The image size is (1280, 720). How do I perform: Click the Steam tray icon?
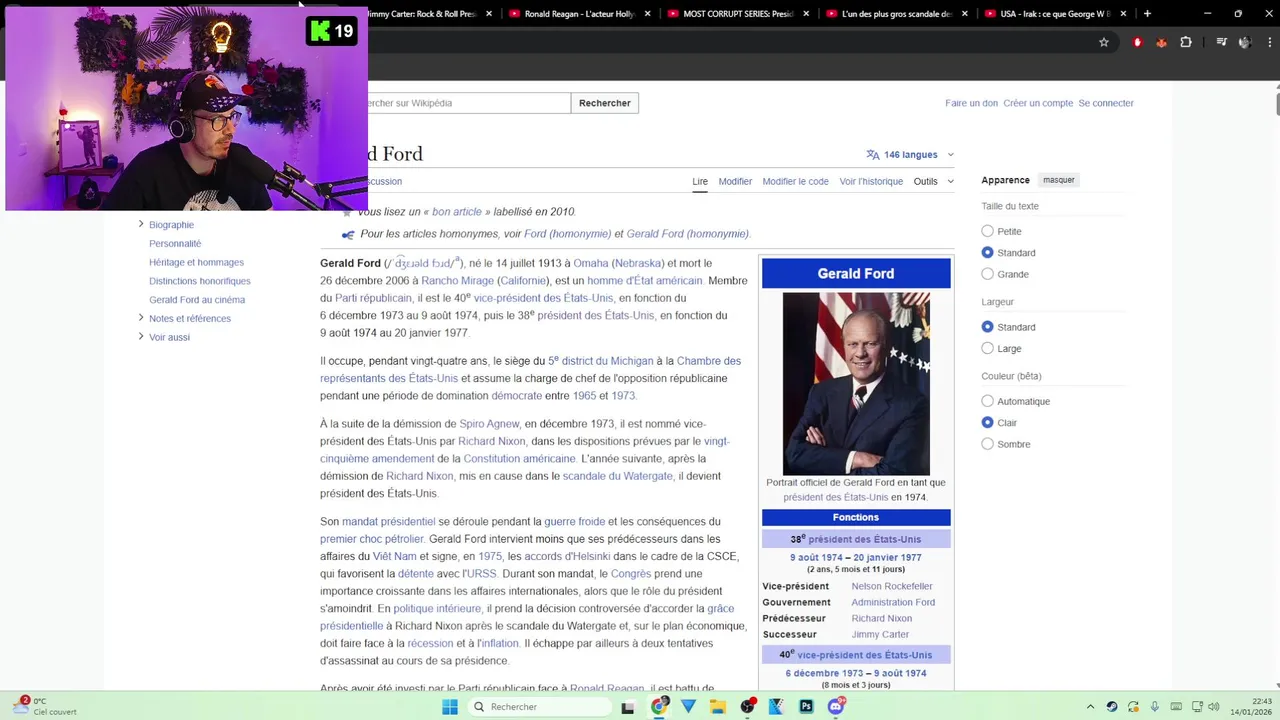pyautogui.click(x=1111, y=707)
